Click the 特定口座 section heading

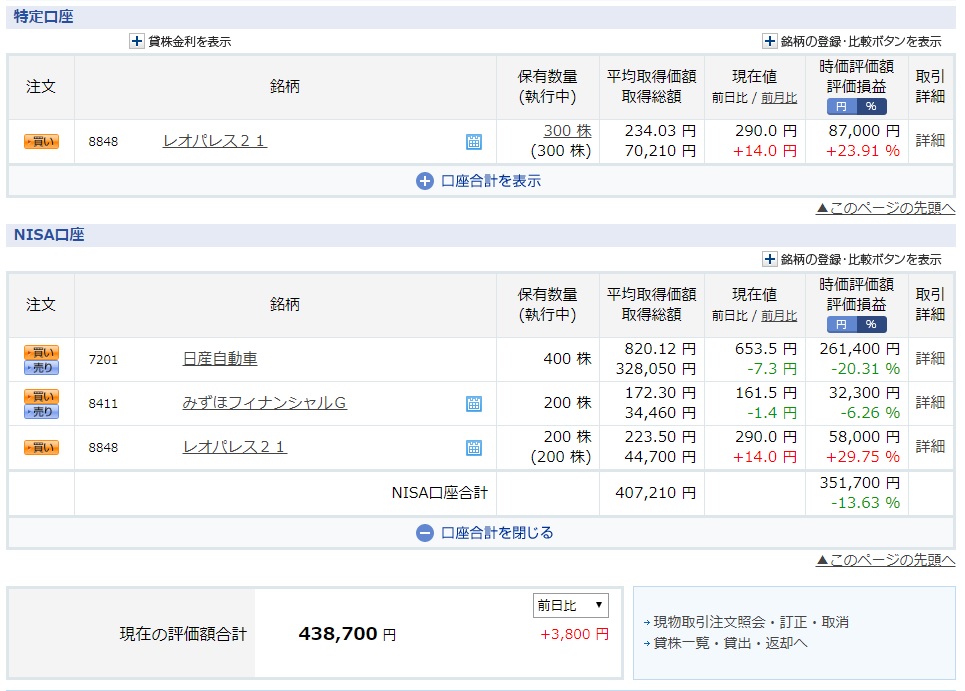(x=43, y=17)
